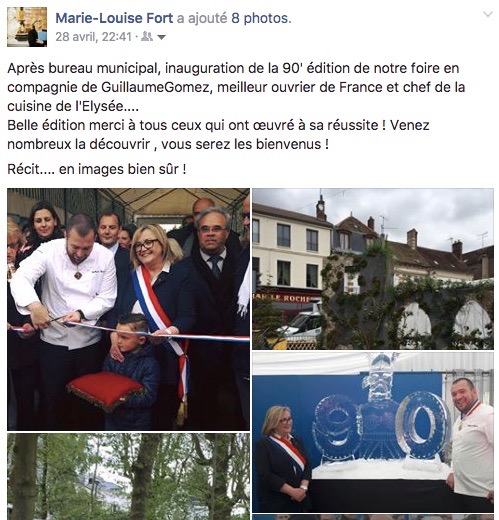Viewport: 499px width, 520px height.
Task: Open the post options chevron at top right
Action: [488, 14]
